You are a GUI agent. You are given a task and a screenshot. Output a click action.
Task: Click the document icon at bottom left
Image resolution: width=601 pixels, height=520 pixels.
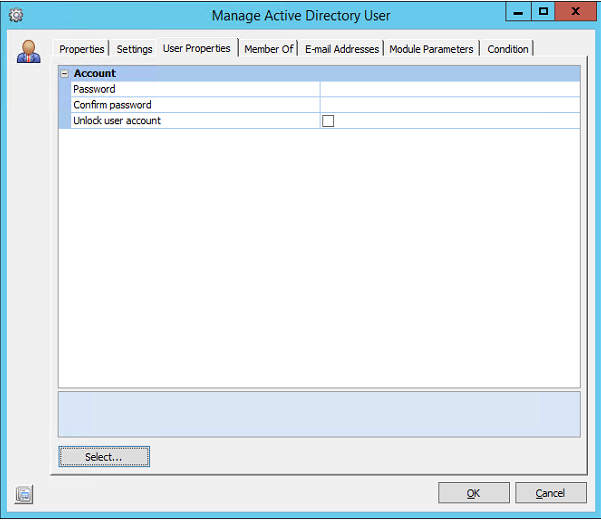(24, 494)
